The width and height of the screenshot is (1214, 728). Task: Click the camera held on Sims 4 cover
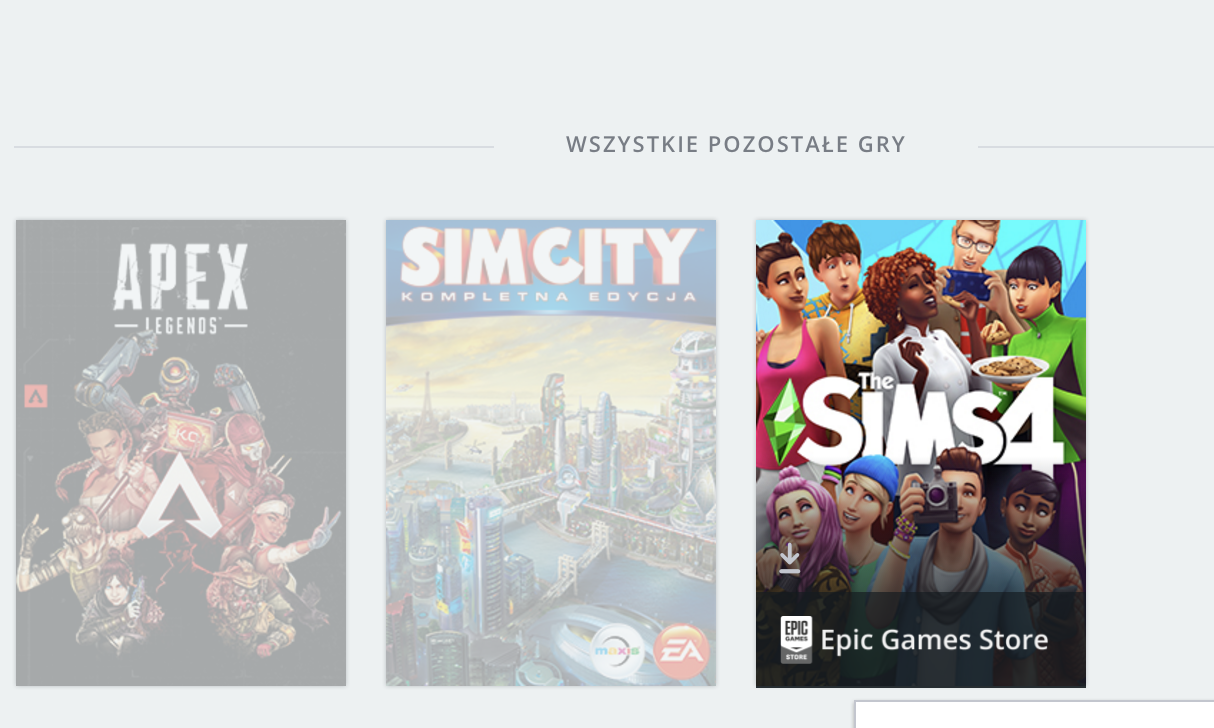tap(933, 497)
